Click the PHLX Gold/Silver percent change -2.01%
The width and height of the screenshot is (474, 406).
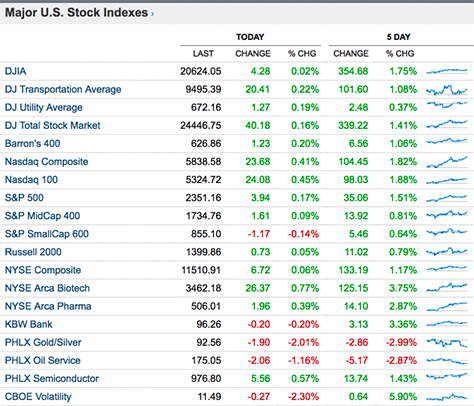pos(303,342)
